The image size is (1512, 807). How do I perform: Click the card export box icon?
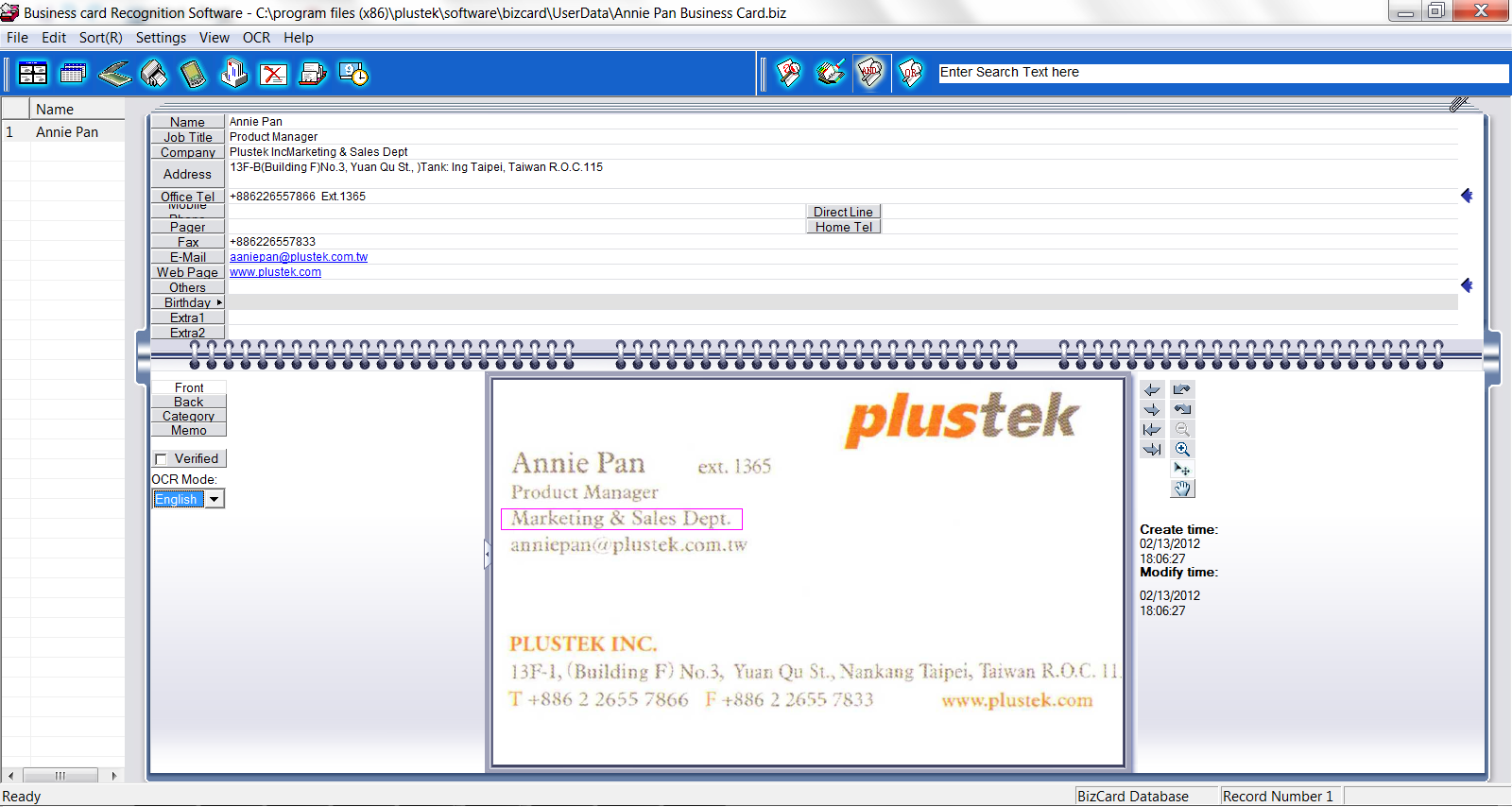tap(233, 74)
